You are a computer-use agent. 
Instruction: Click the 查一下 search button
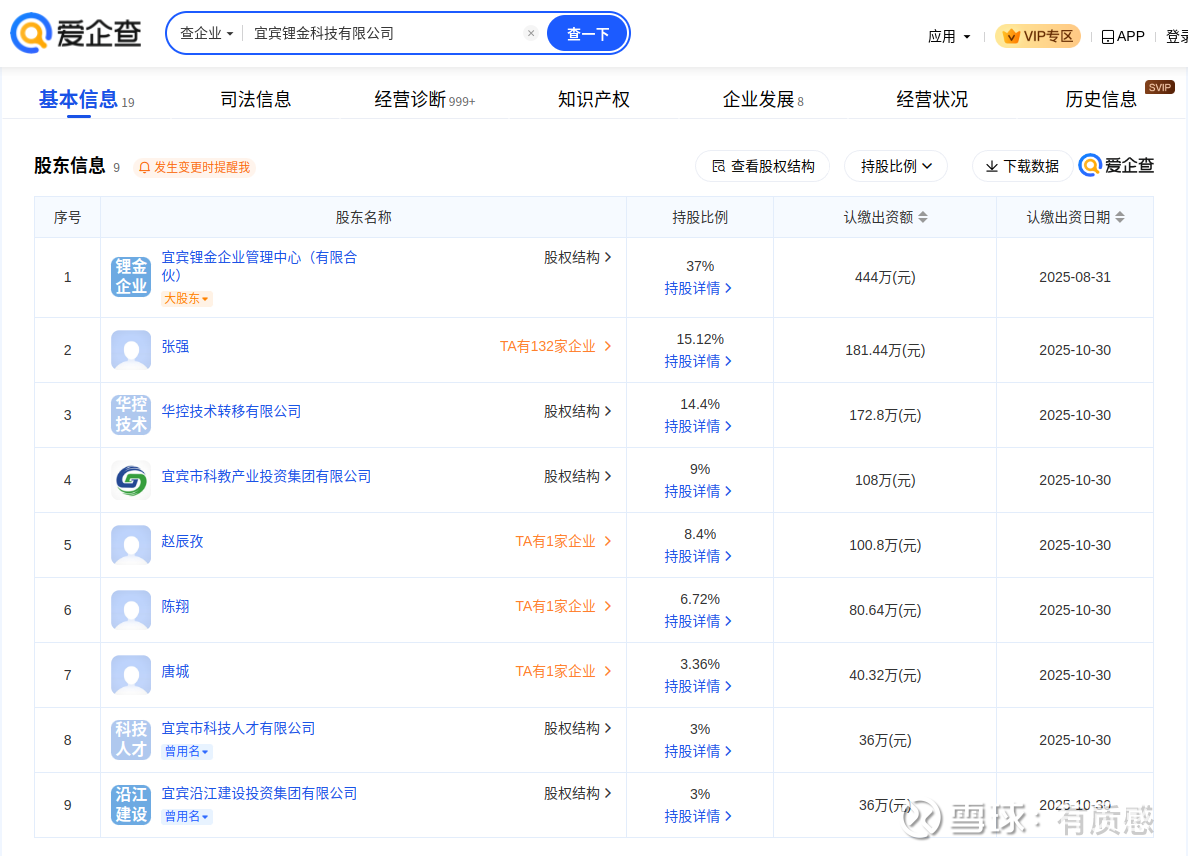[x=588, y=34]
